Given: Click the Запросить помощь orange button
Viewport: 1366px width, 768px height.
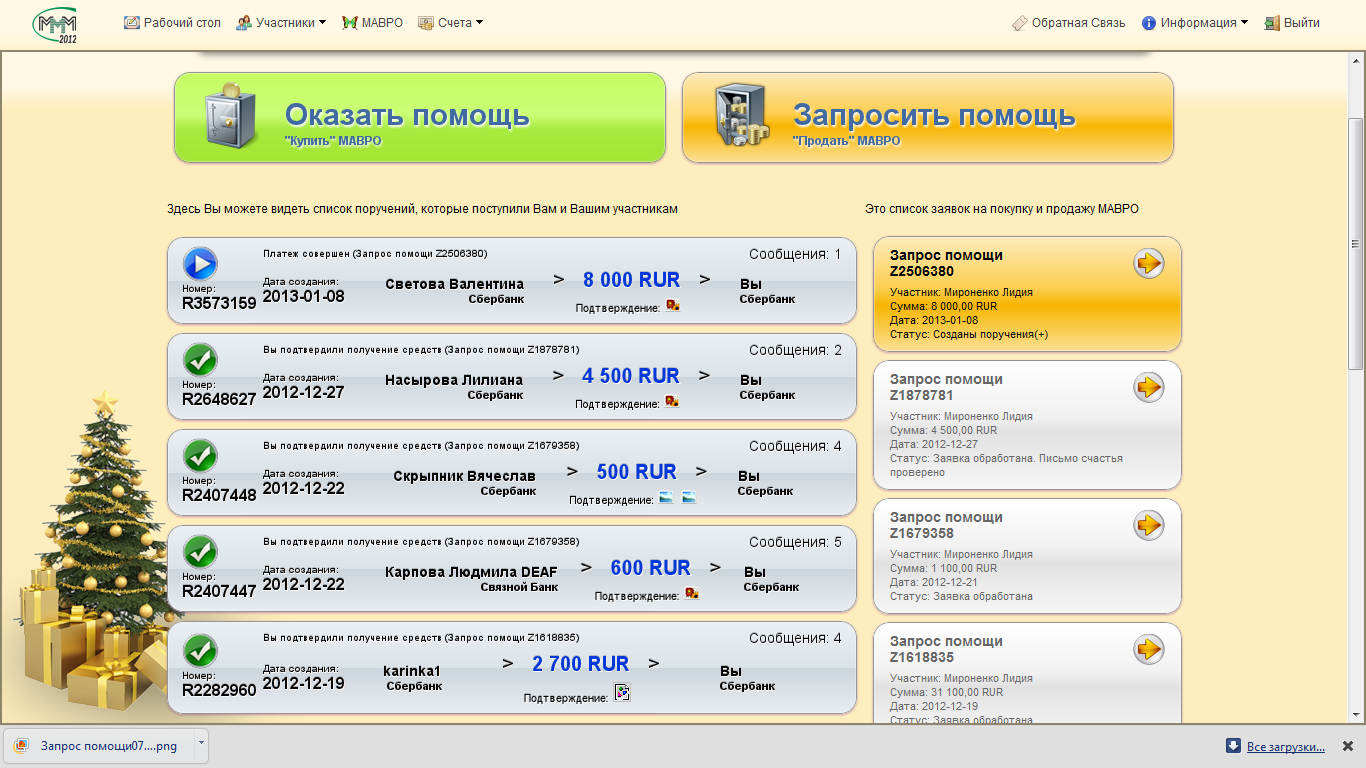Looking at the screenshot, I should [928, 117].
